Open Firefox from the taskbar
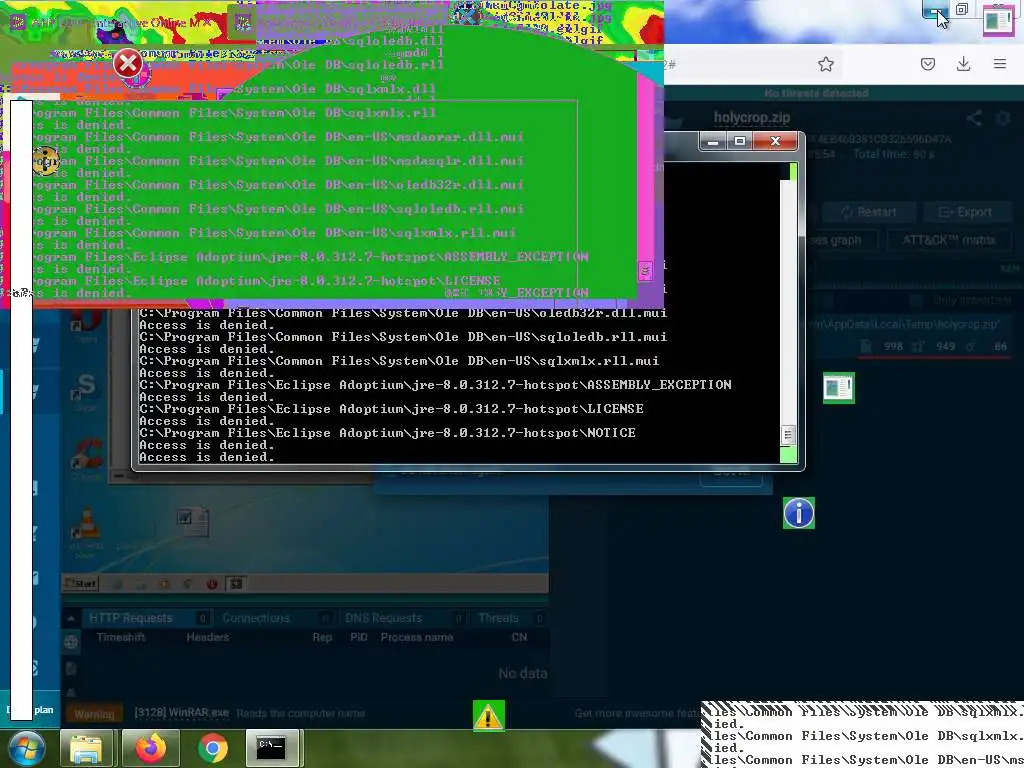This screenshot has height=768, width=1024. point(150,748)
